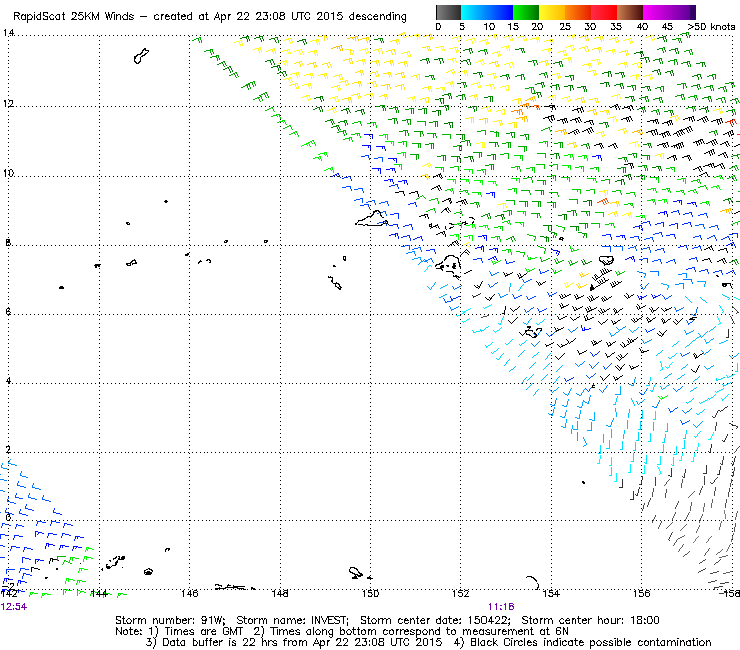Screen dimensions: 740x650
Task: Select the red 30–35 knots legend segment
Action: (604, 12)
